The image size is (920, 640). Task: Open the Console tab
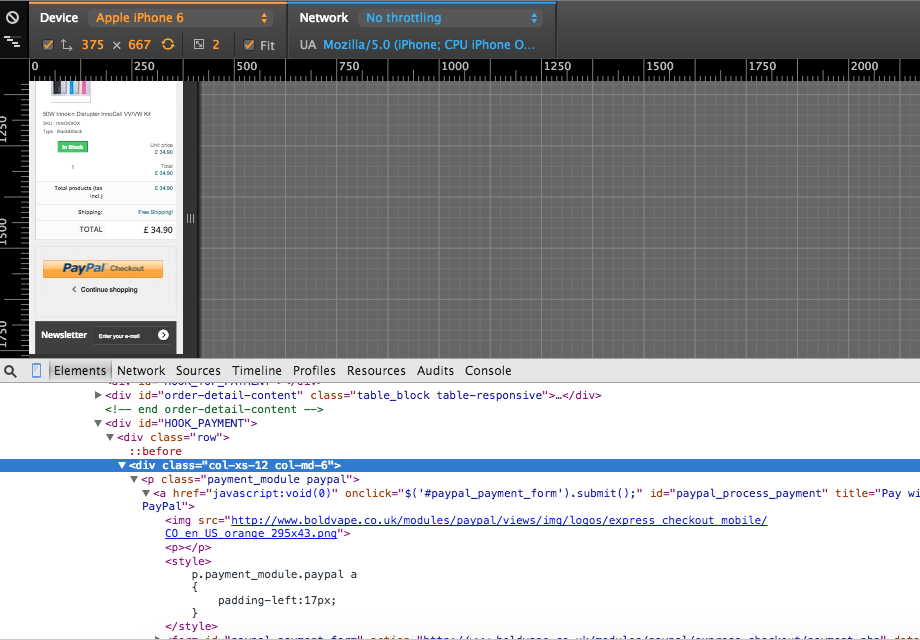click(488, 371)
